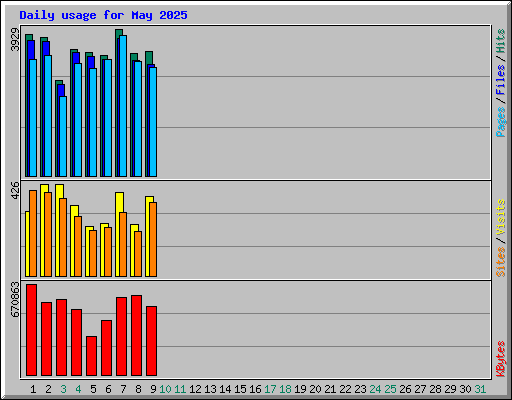Click green day 18 axis label

[285, 389]
